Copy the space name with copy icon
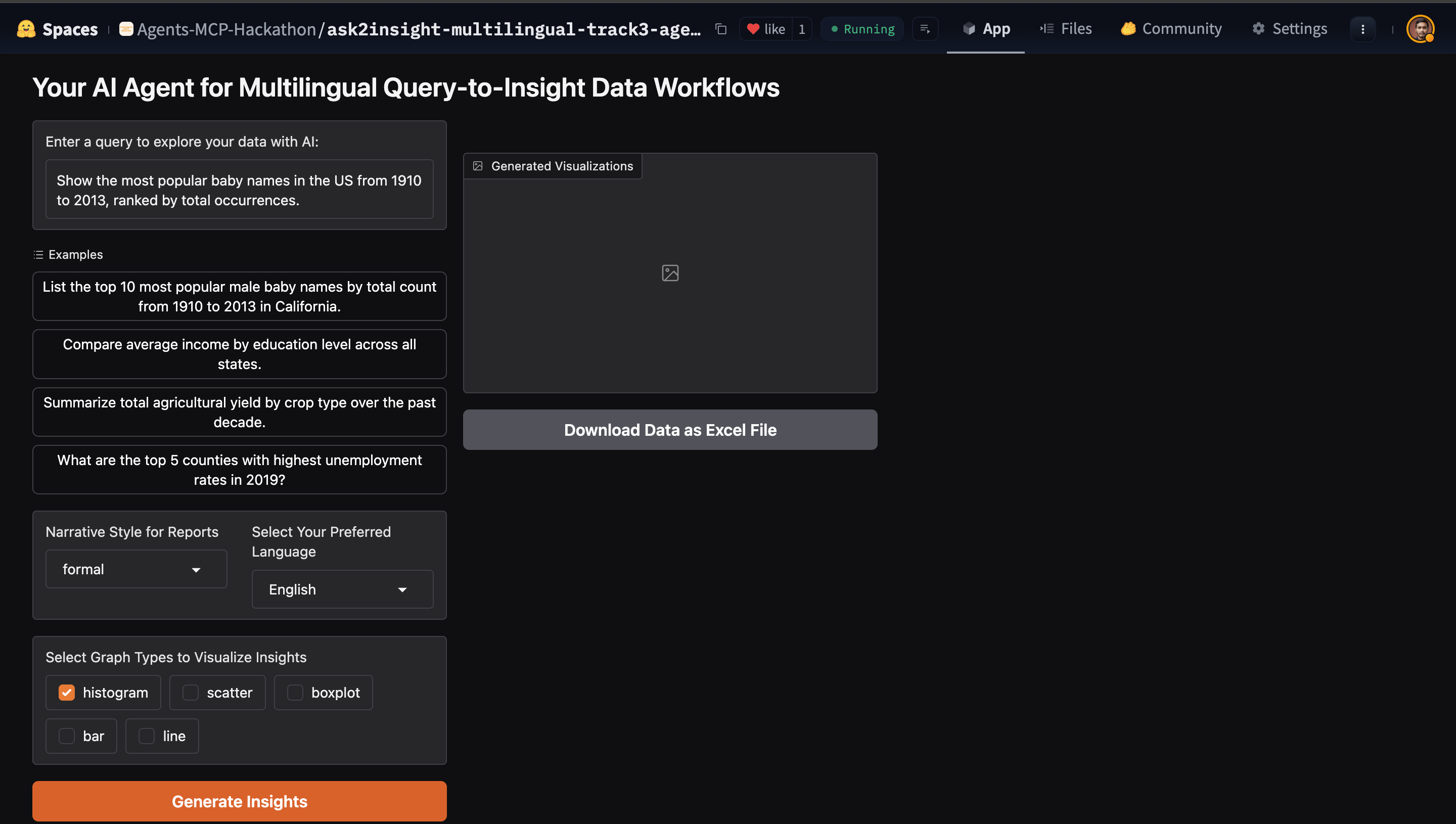 coord(721,29)
